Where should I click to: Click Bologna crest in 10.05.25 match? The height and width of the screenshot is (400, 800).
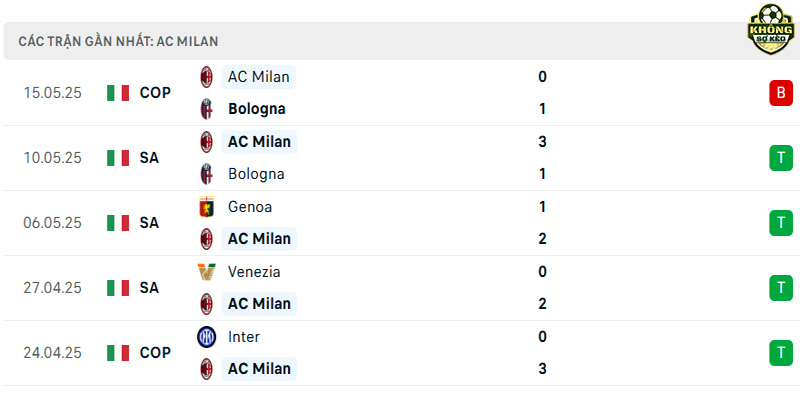point(207,174)
